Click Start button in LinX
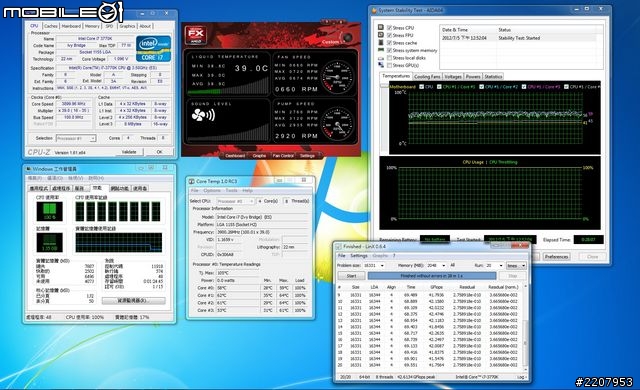Screen dimensions: 640x390 tap(351, 276)
